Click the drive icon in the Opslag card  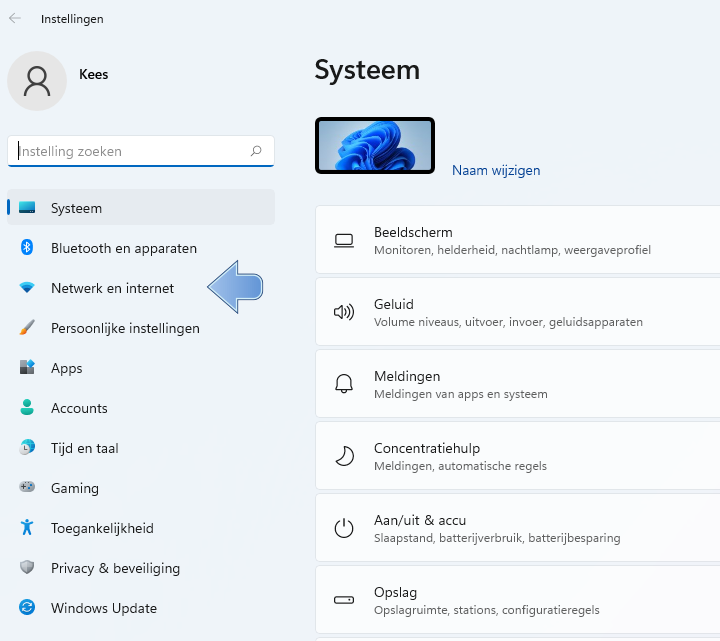point(343,600)
